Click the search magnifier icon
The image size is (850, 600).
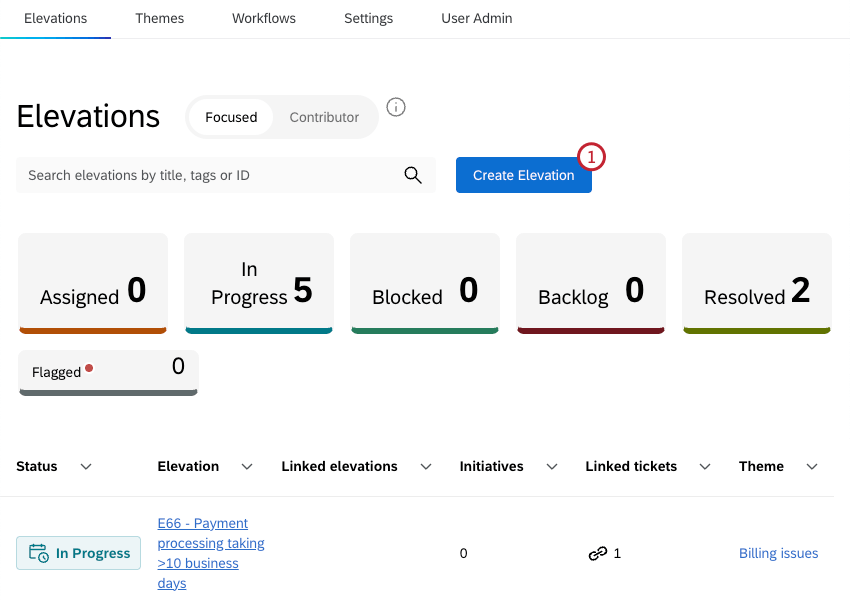pos(413,174)
